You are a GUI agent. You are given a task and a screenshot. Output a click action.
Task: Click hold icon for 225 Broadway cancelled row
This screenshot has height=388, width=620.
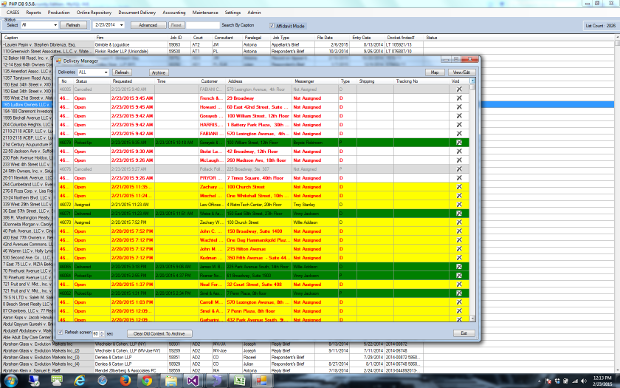tap(459, 169)
